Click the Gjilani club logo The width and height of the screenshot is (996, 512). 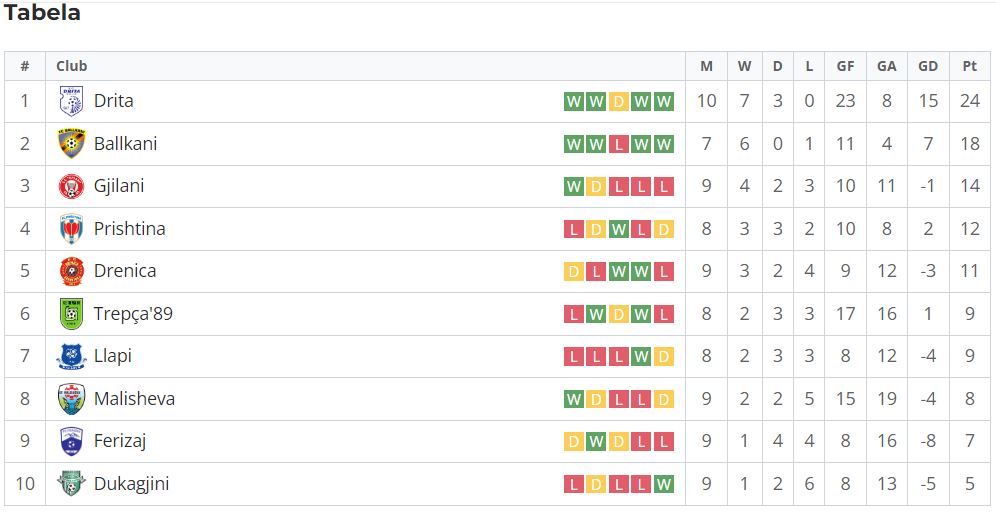71,186
